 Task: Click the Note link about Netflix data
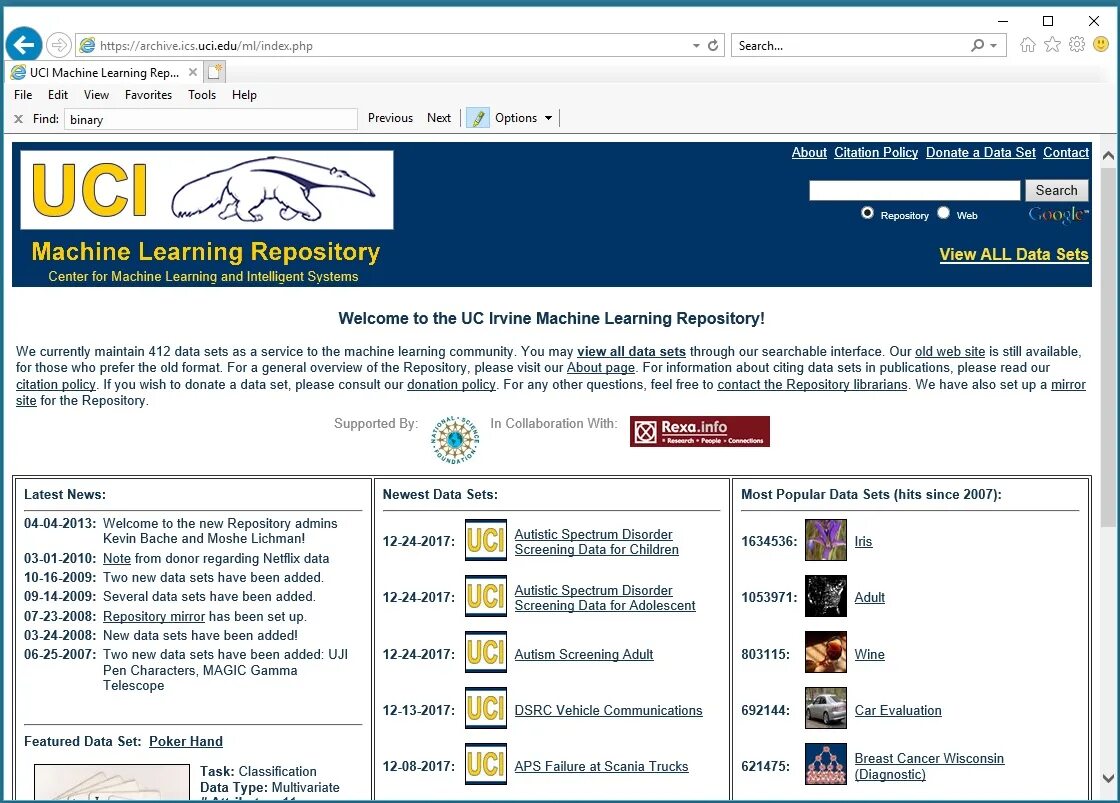116,559
